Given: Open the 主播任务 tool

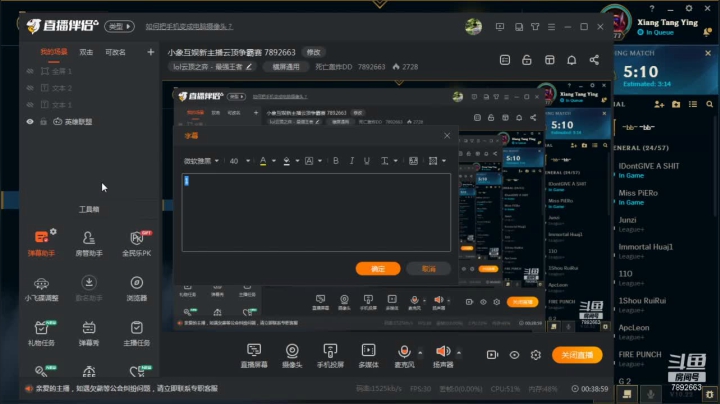Looking at the screenshot, I should click(x=136, y=333).
